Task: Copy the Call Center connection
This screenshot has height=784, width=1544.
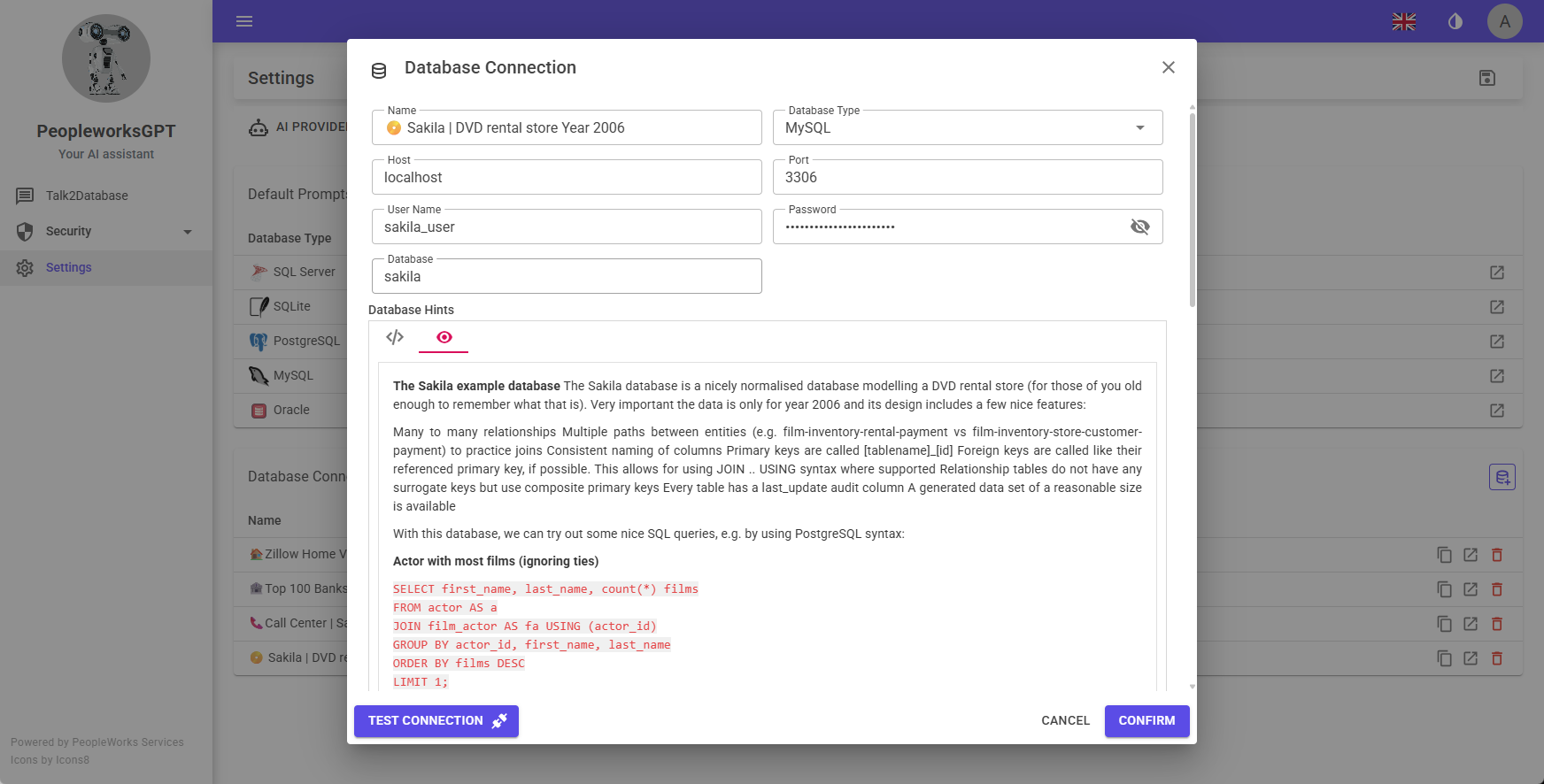Action: pos(1444,624)
